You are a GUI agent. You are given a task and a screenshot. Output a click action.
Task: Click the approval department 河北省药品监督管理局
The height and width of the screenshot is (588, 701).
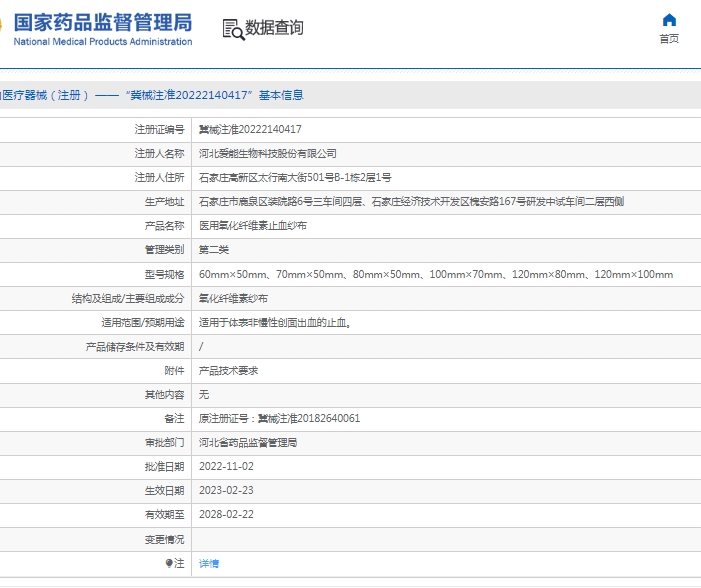point(248,443)
